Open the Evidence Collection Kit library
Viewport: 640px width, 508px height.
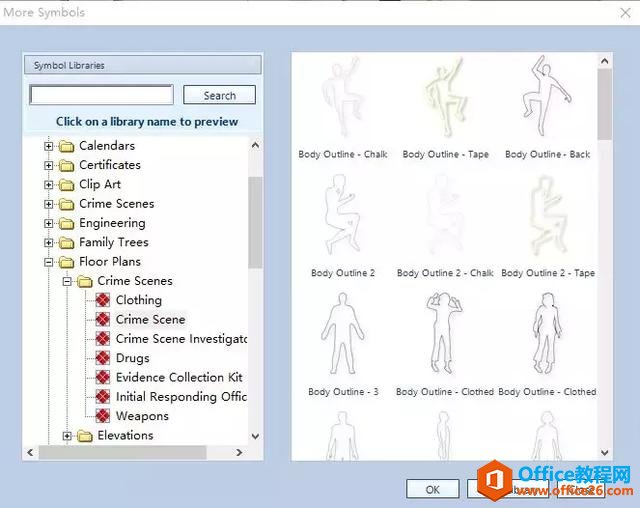pos(179,377)
